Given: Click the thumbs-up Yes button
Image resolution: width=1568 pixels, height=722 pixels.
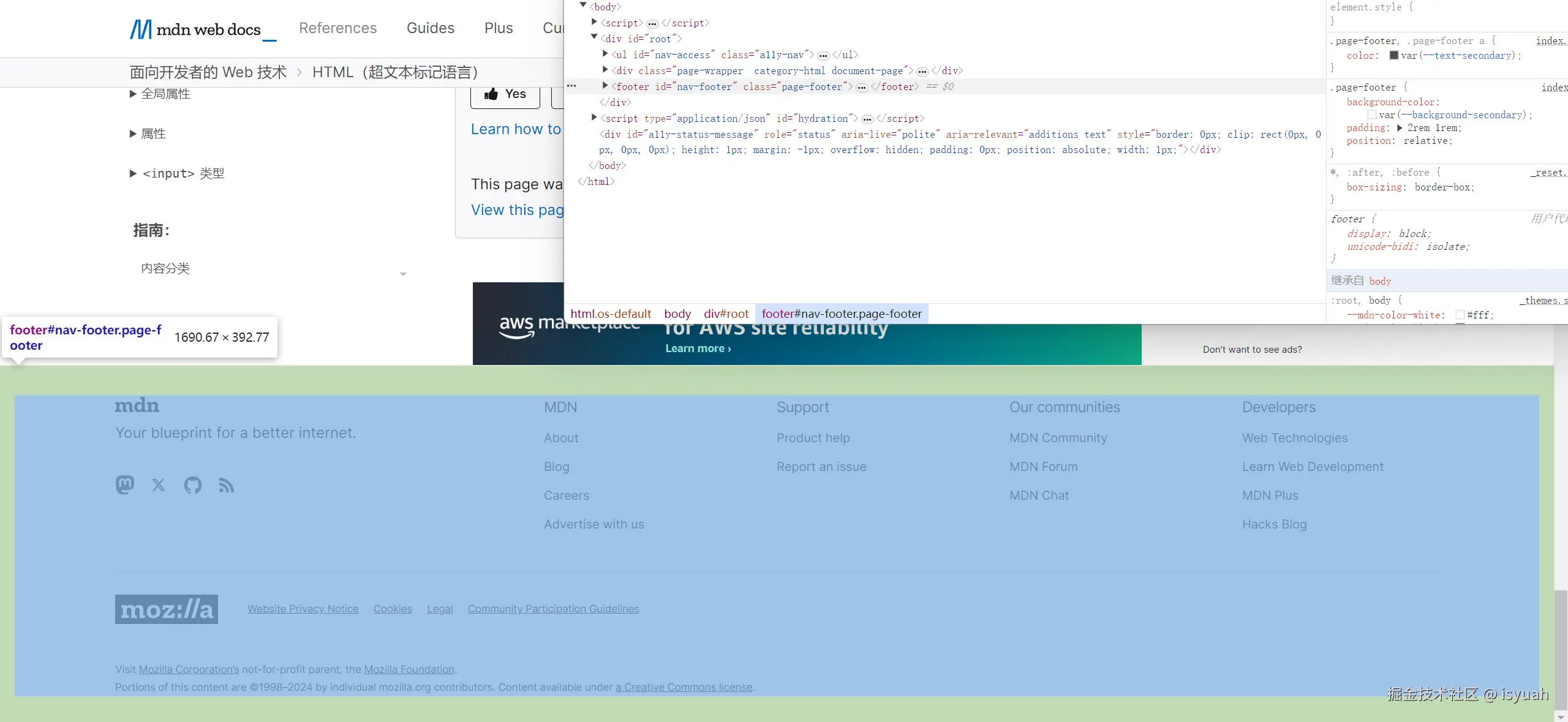Looking at the screenshot, I should (x=505, y=94).
